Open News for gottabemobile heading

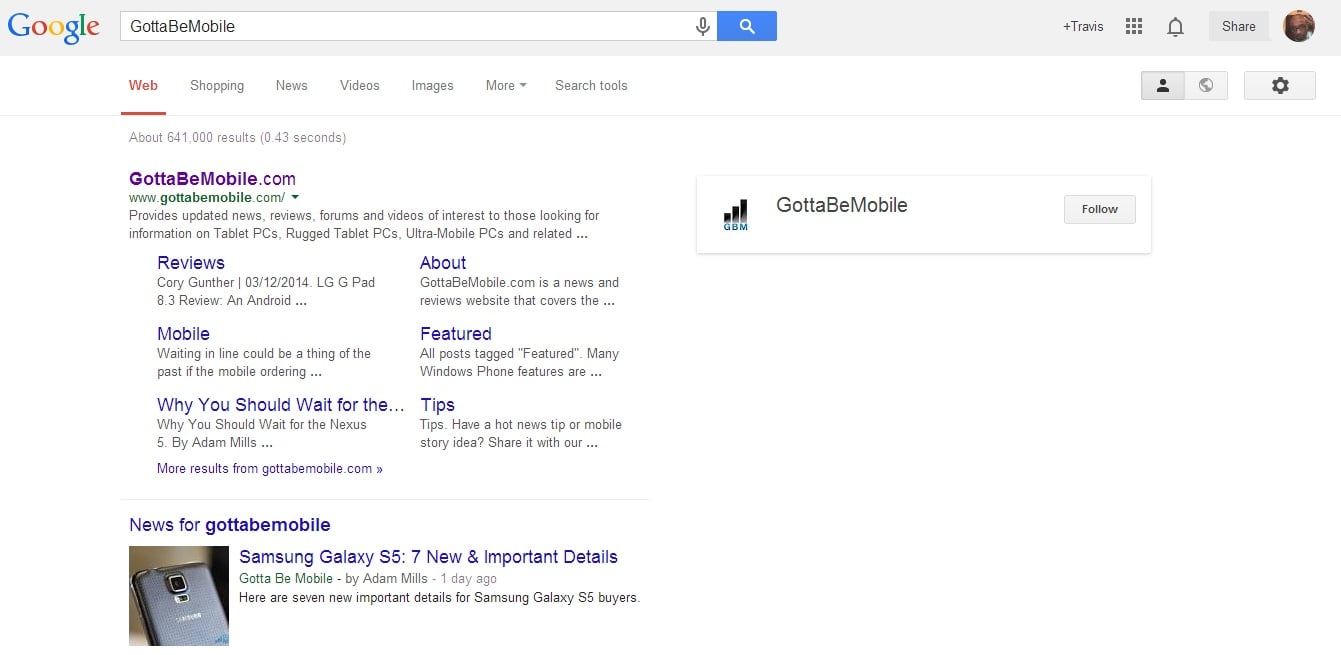pyautogui.click(x=230, y=525)
